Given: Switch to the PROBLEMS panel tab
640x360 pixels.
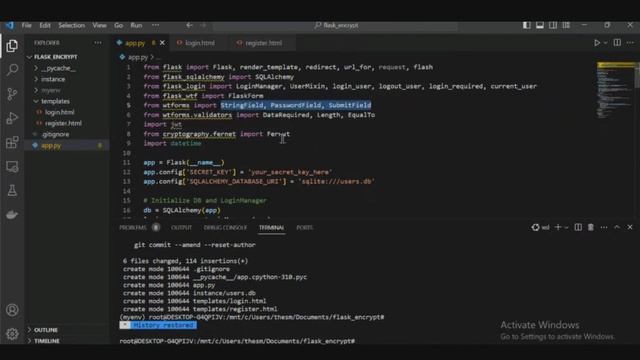Looking at the screenshot, I should [133, 227].
